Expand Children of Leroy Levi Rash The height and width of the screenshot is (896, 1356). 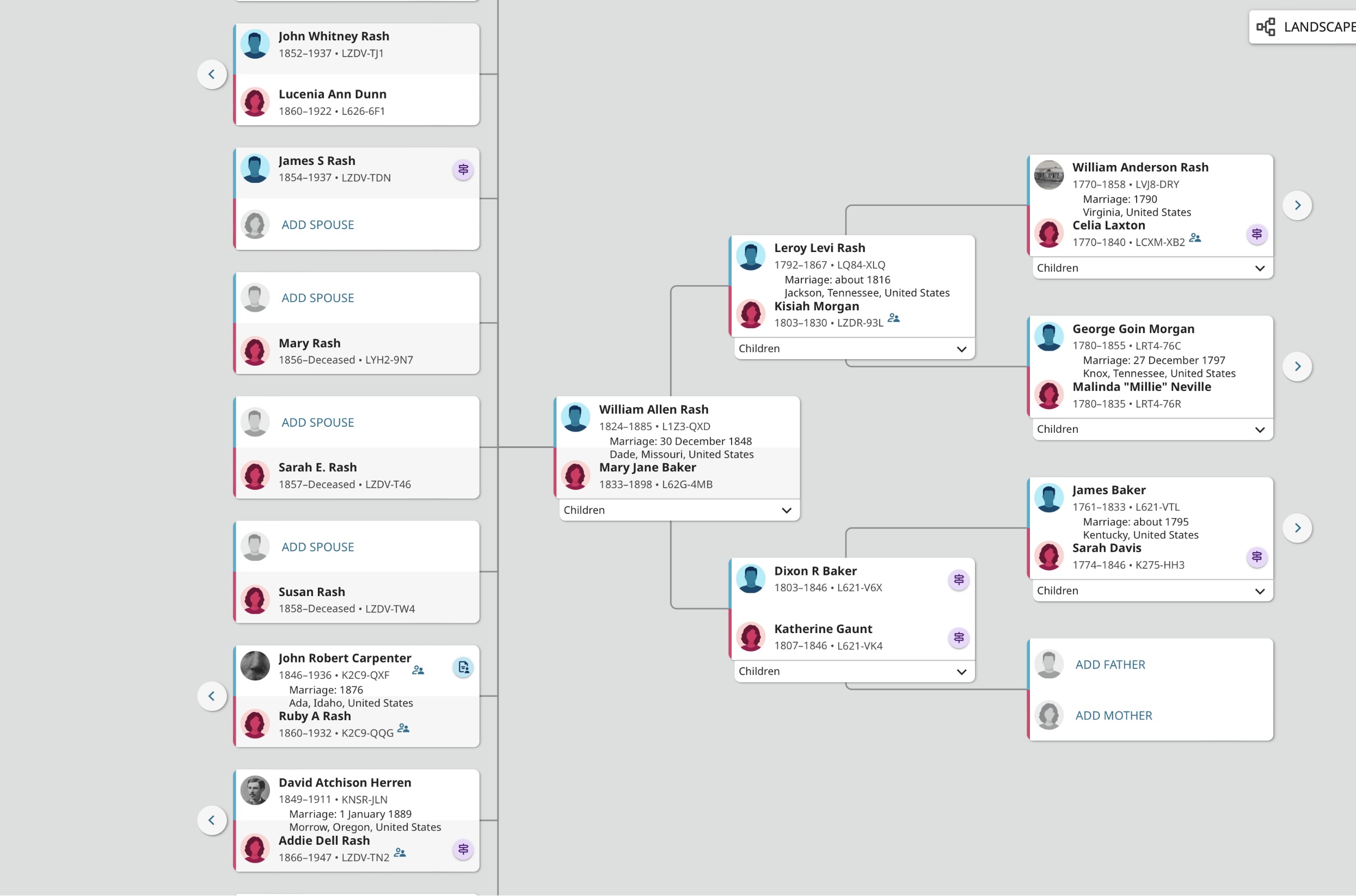(x=961, y=348)
